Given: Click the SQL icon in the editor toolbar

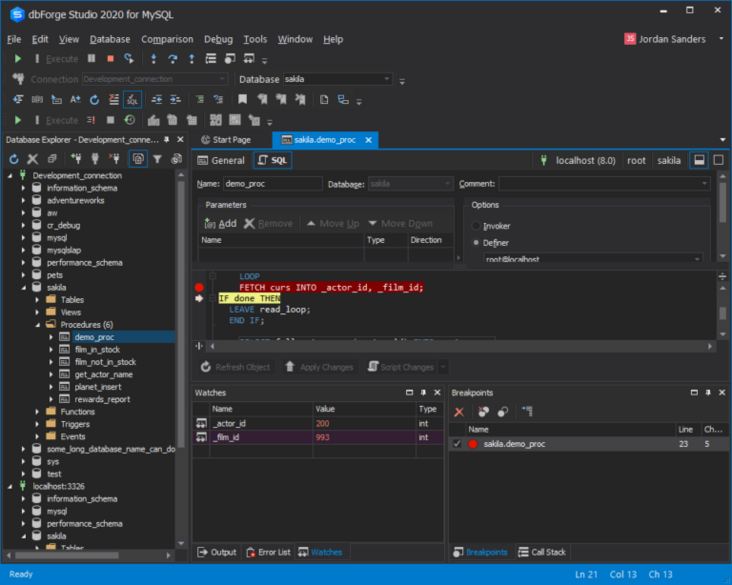Looking at the screenshot, I should [132, 100].
